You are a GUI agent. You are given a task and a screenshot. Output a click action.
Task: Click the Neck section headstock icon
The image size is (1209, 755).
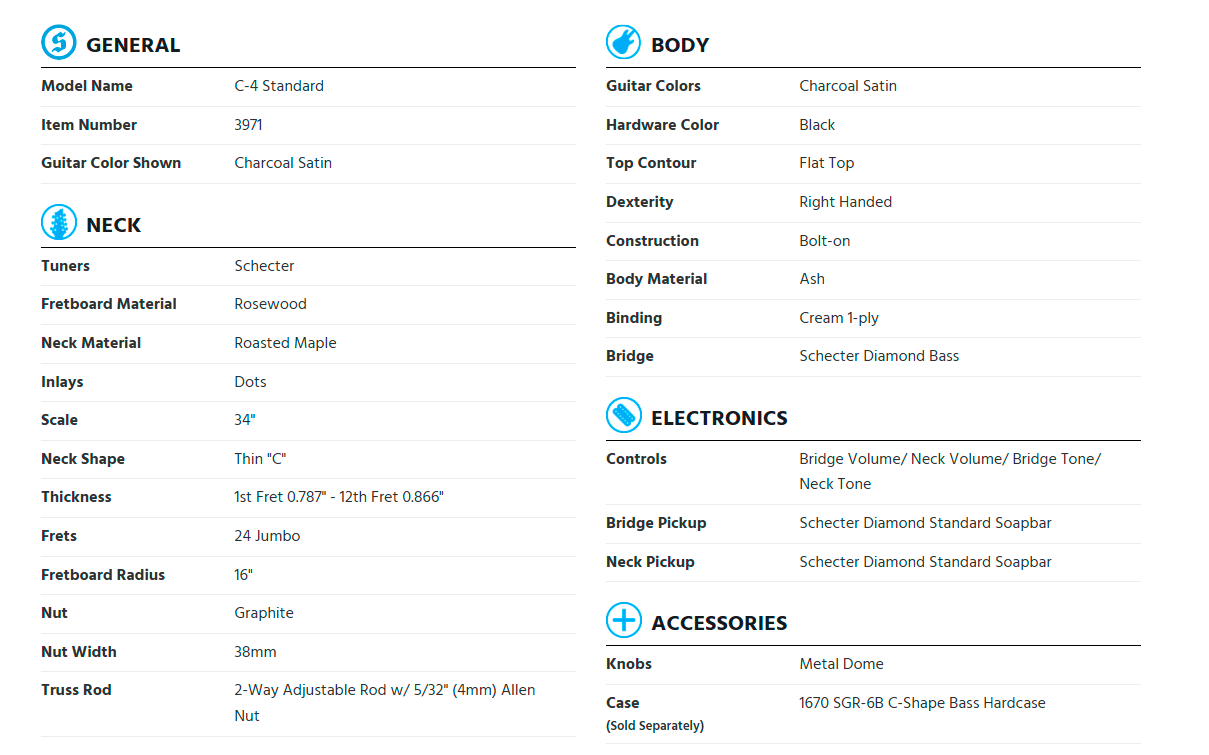[x=59, y=222]
